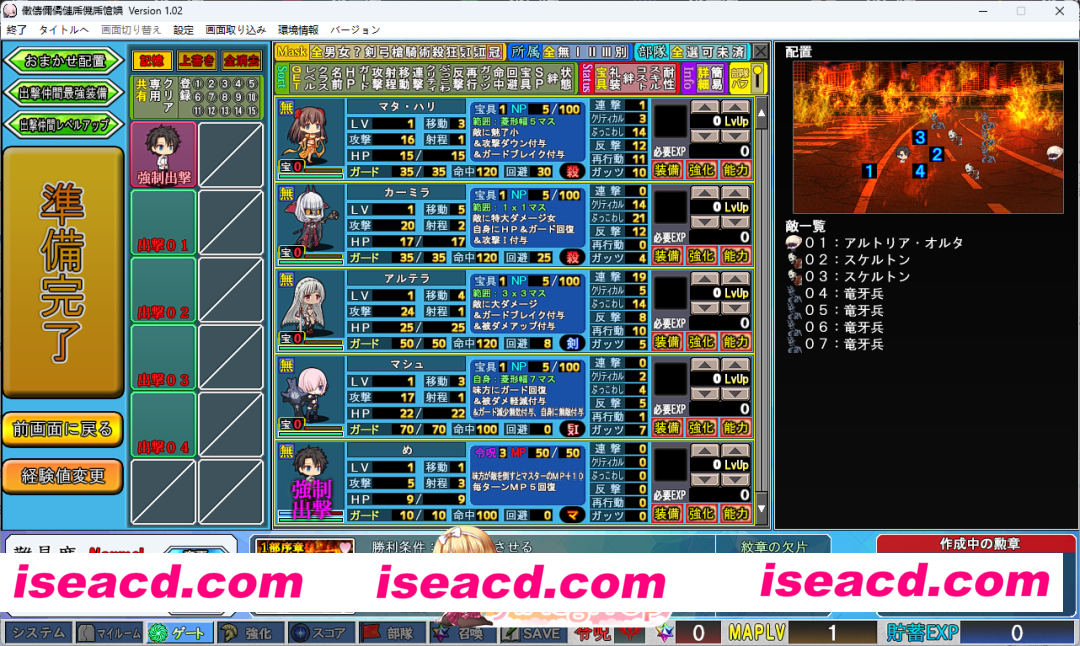This screenshot has height=646, width=1080.
Task: Open 部隊 flag in the bottom bar
Action: (x=391, y=633)
